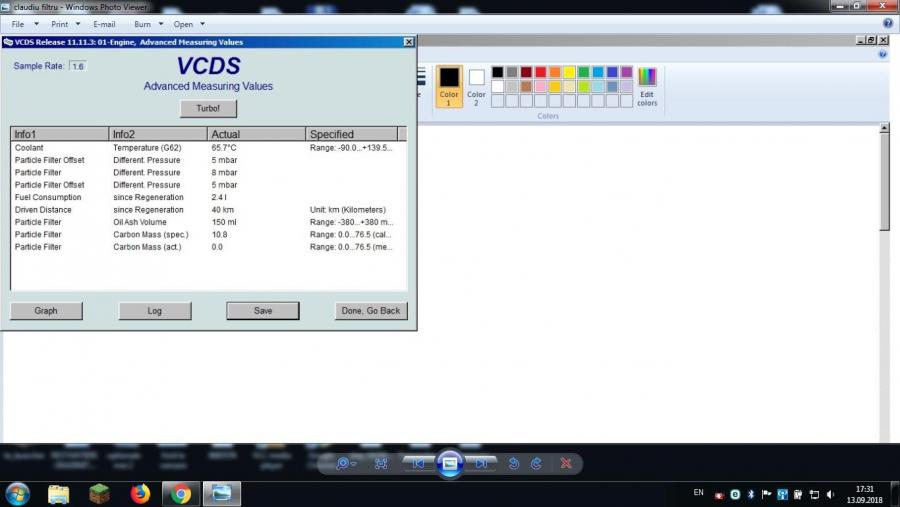Open Google Chrome from the taskbar
900x507 pixels.
click(x=180, y=493)
